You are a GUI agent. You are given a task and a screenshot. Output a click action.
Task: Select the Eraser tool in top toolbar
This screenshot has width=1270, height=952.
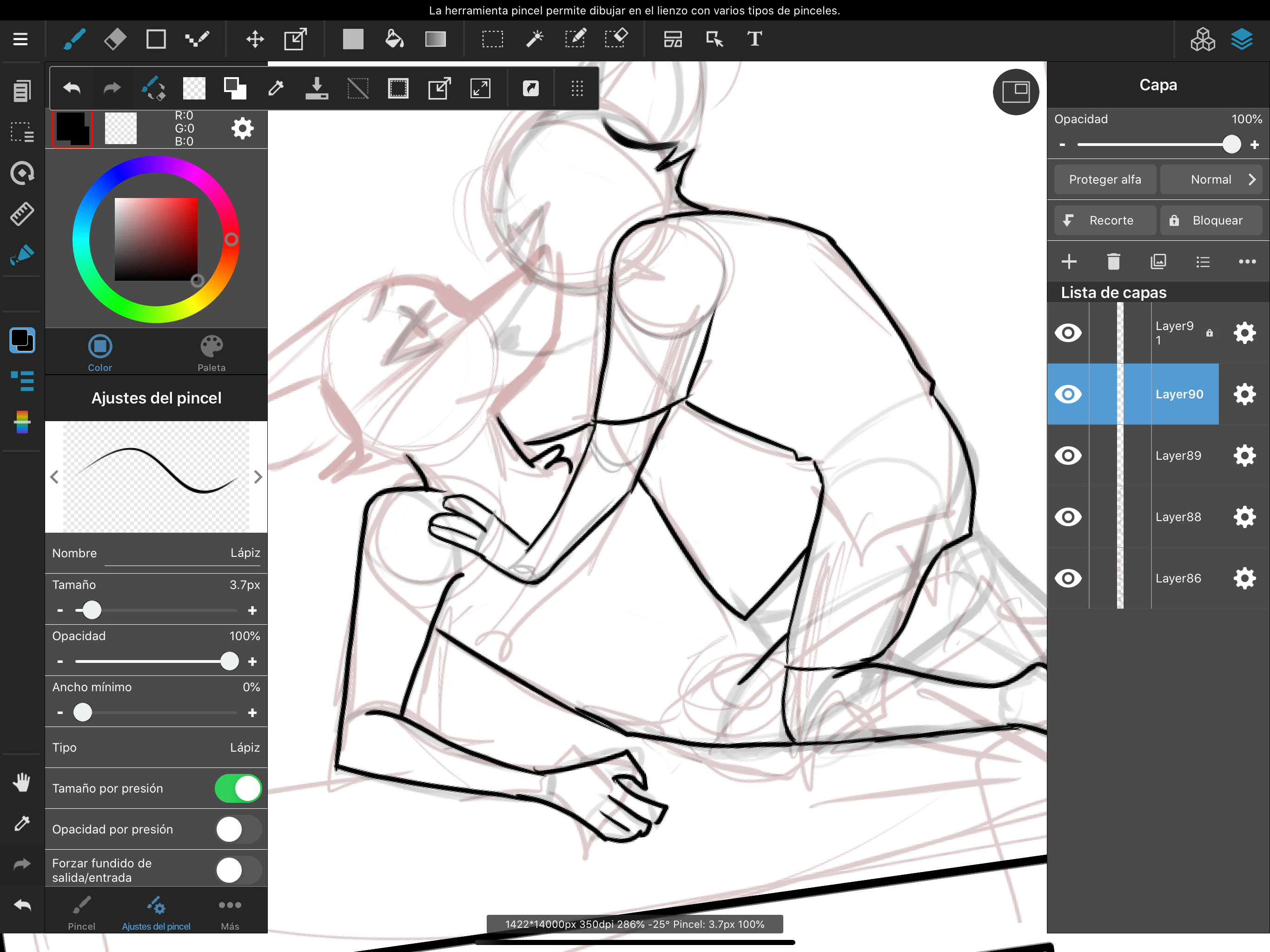pyautogui.click(x=115, y=39)
